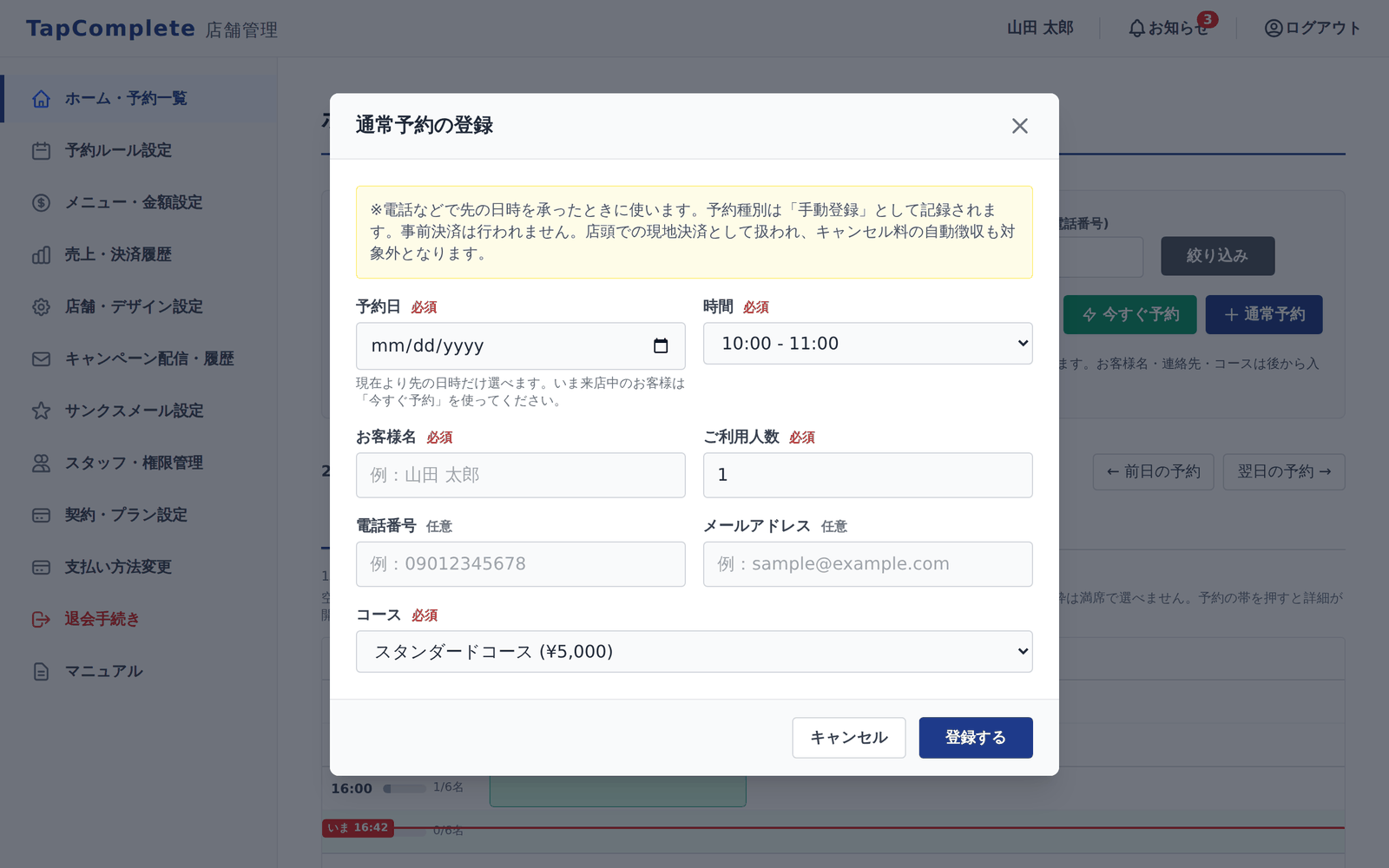The image size is (1389, 868).
Task: Click the 前日の予約 button
Action: pyautogui.click(x=1153, y=472)
